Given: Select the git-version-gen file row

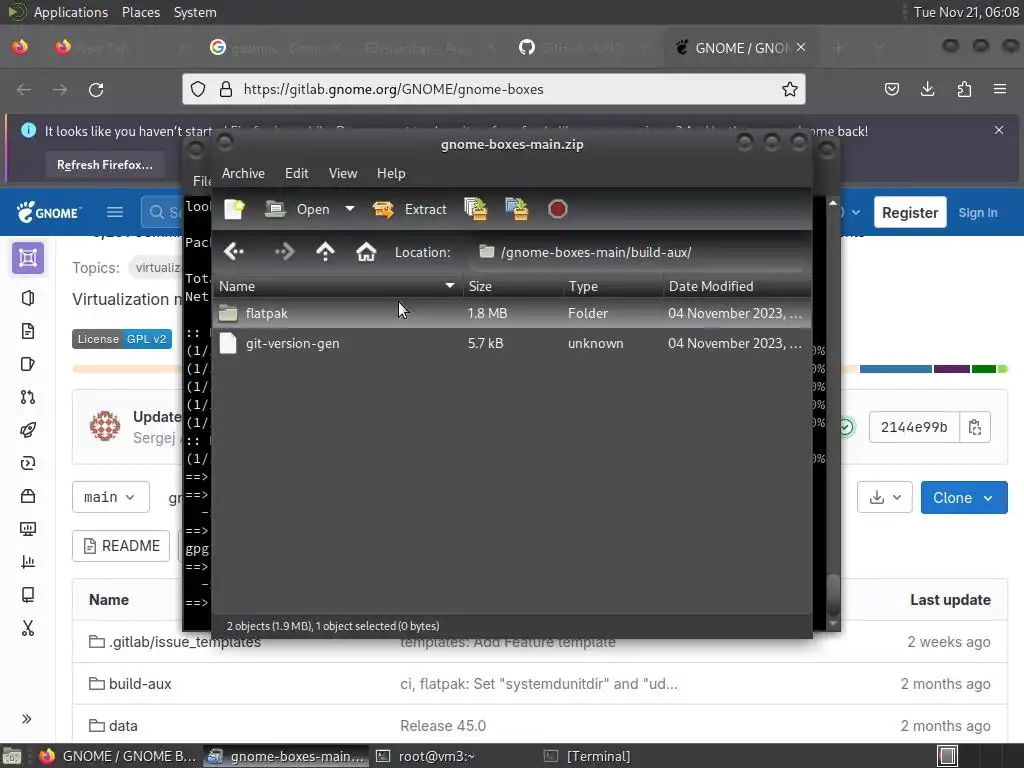Looking at the screenshot, I should [x=512, y=343].
